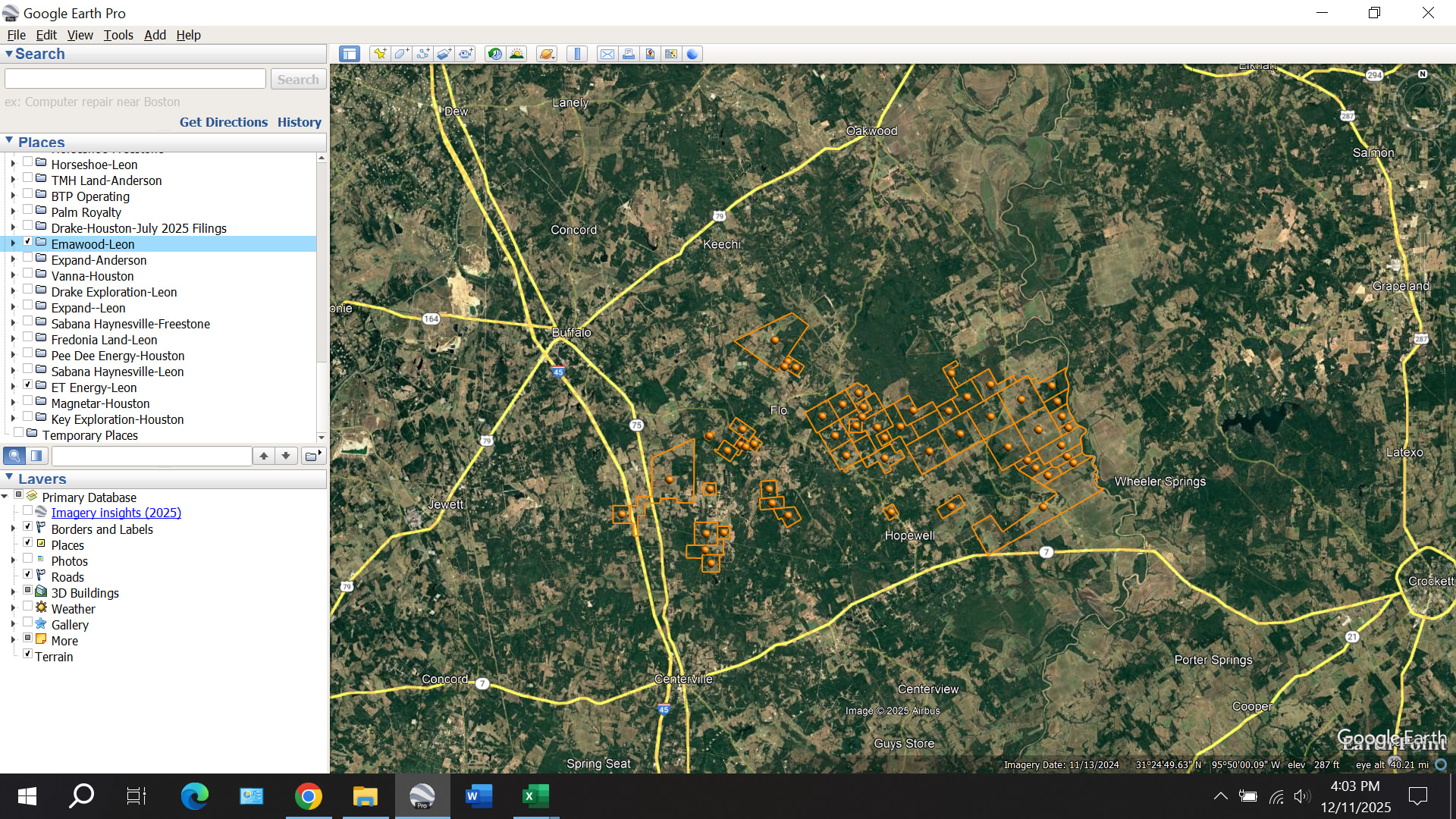The height and width of the screenshot is (819, 1456).
Task: Open Imagery insights (2025) link
Action: pyautogui.click(x=116, y=513)
